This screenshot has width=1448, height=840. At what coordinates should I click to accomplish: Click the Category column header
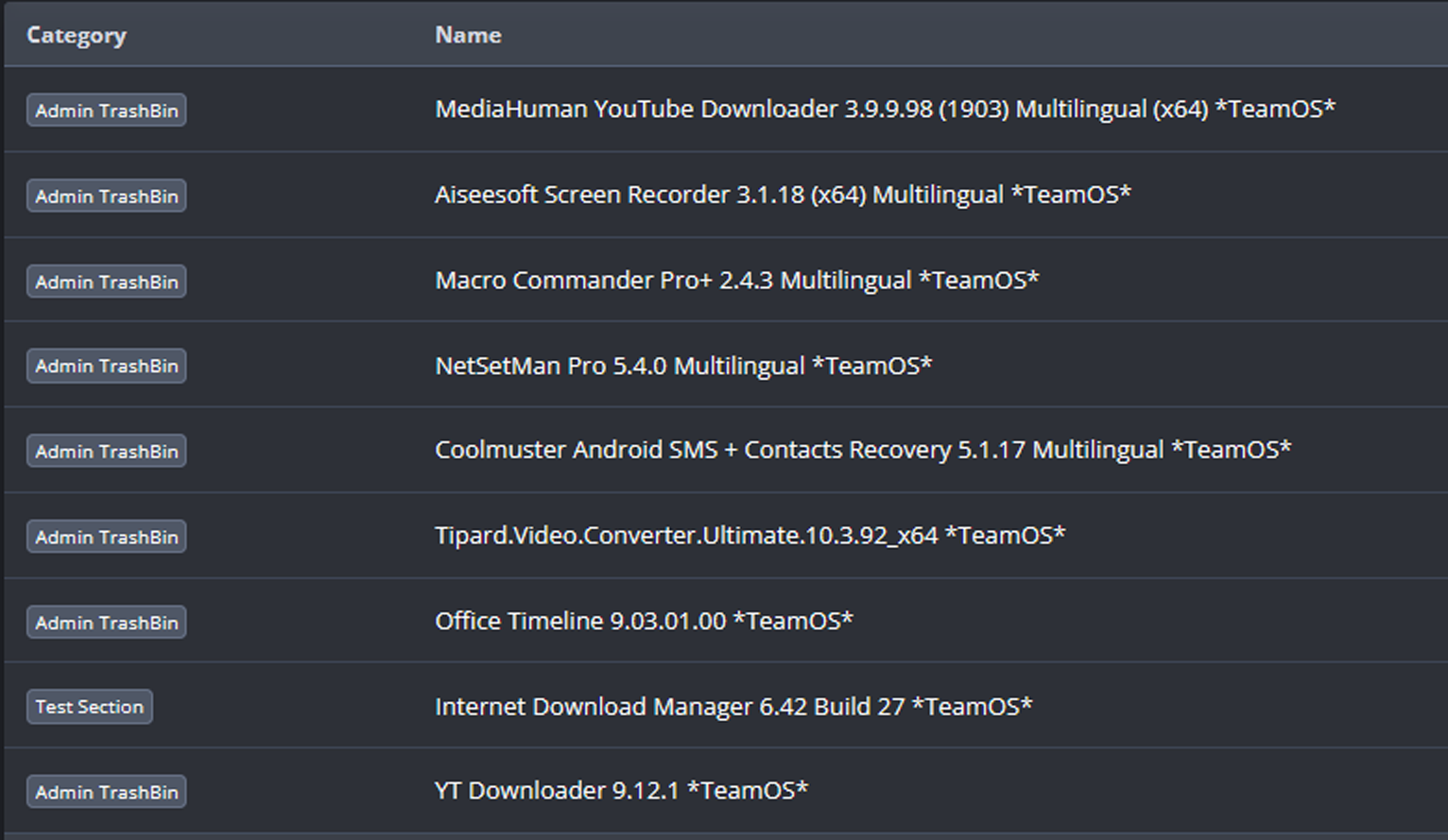pos(77,35)
